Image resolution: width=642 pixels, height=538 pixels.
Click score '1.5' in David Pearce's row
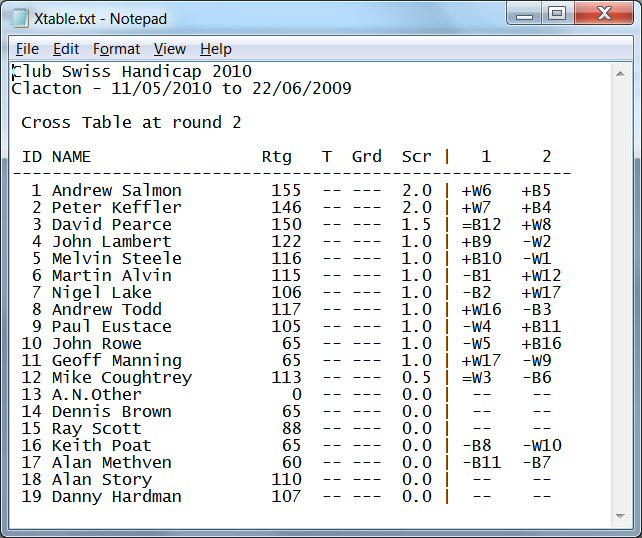(416, 224)
